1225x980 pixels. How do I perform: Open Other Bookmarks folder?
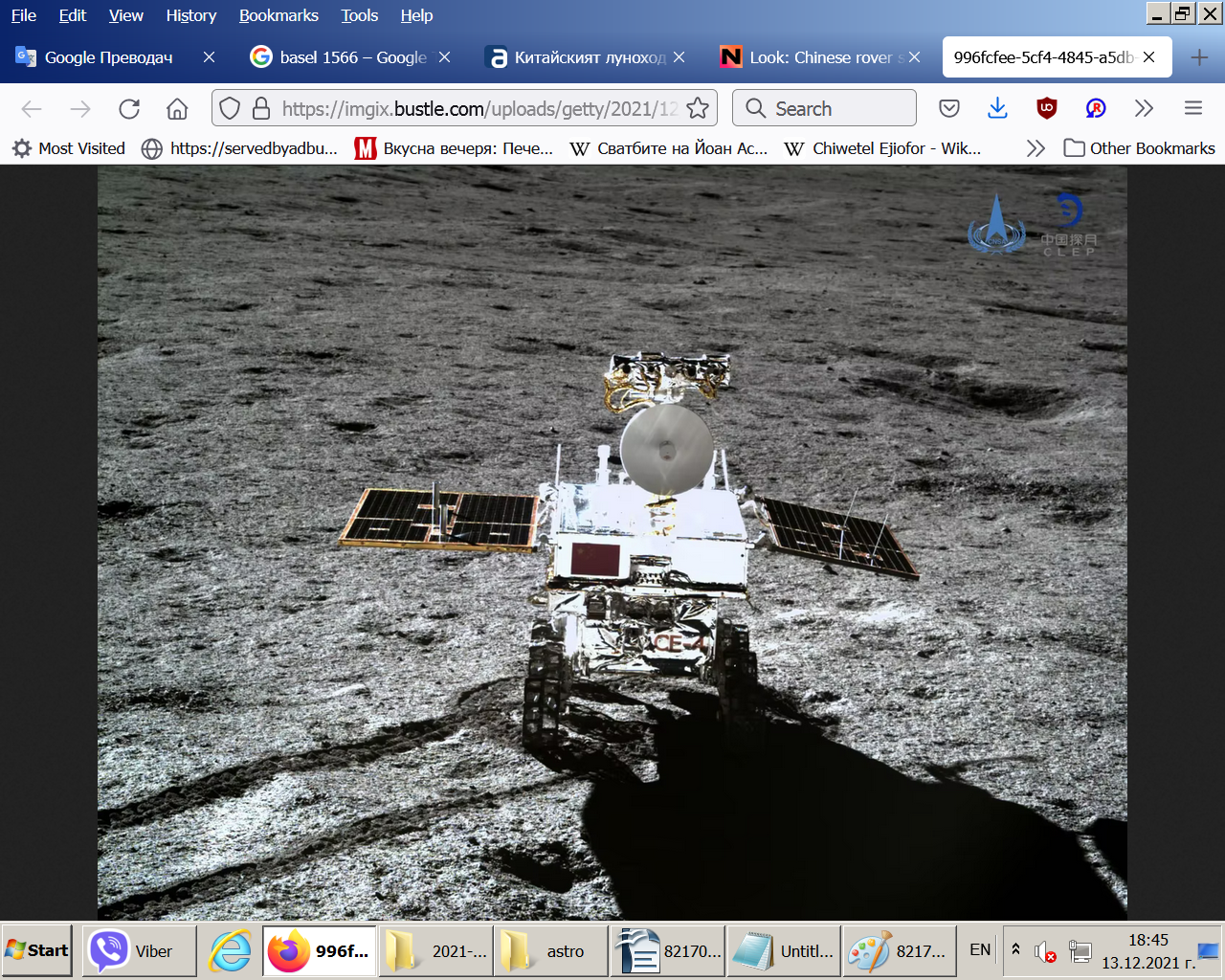point(1140,148)
